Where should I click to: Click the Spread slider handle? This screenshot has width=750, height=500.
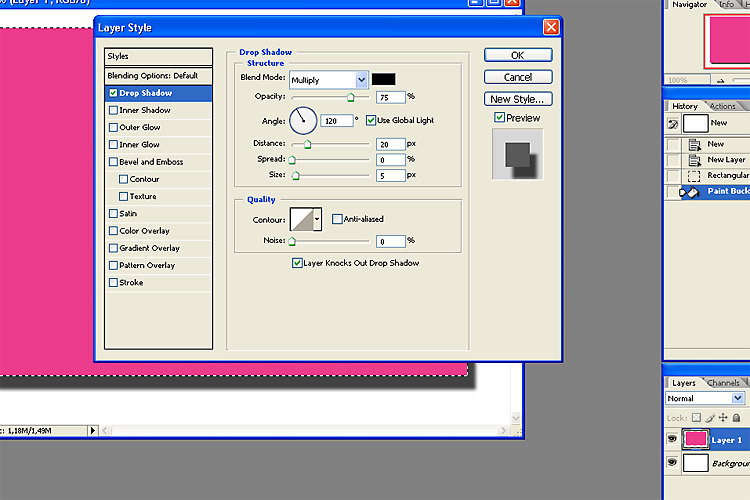point(292,159)
